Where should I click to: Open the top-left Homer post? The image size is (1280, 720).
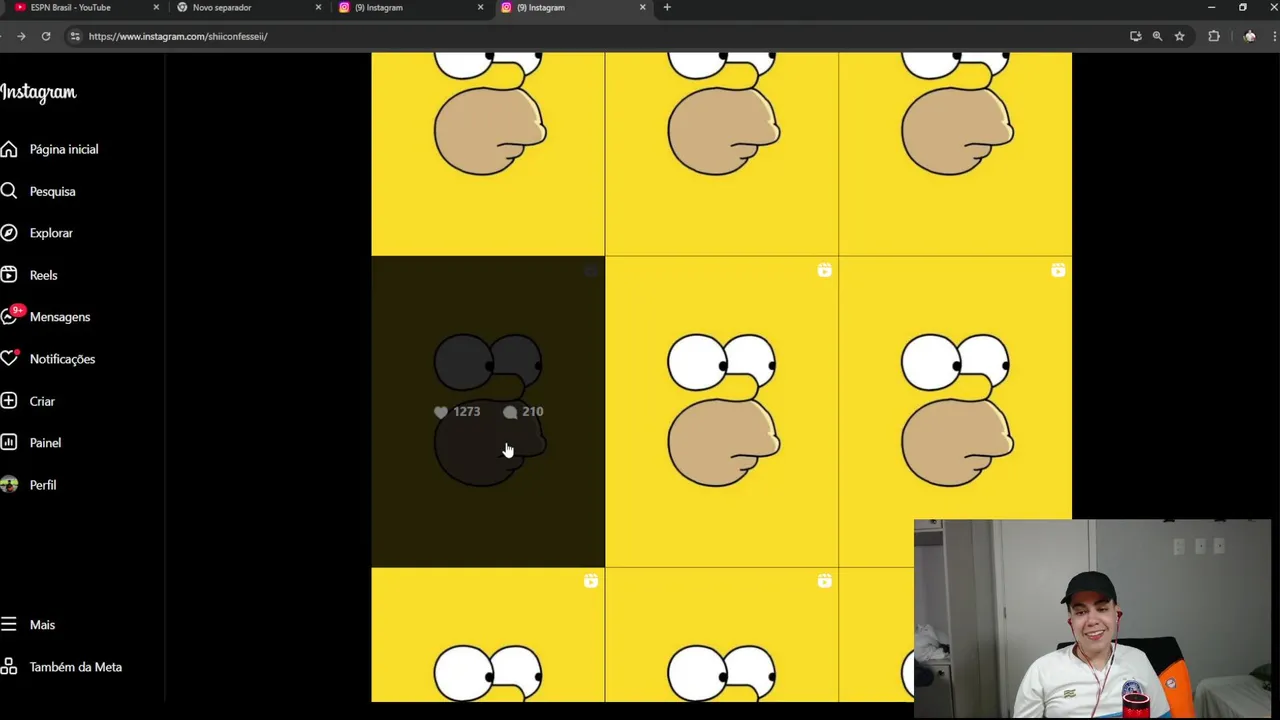pyautogui.click(x=488, y=154)
